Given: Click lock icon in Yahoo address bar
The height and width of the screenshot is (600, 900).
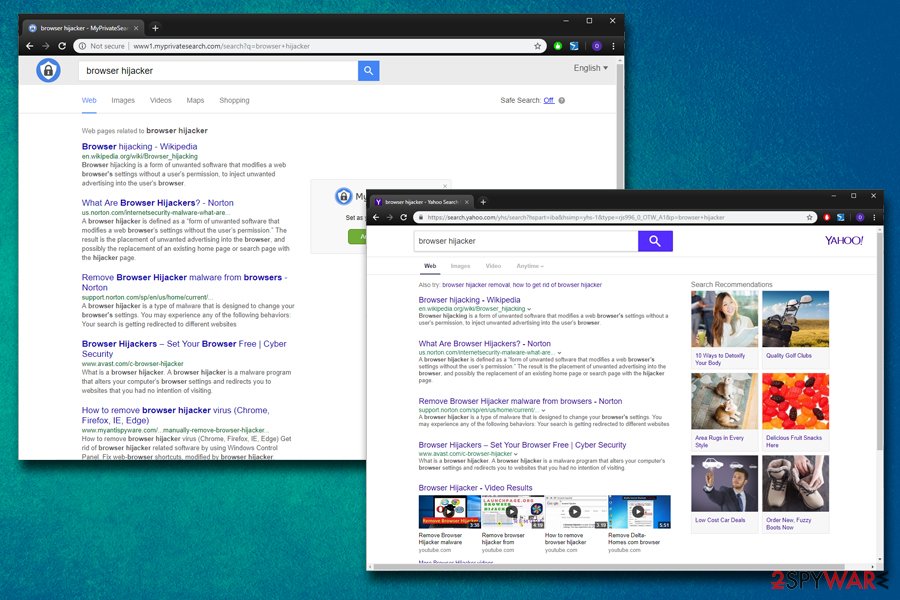Looking at the screenshot, I should tap(420, 218).
